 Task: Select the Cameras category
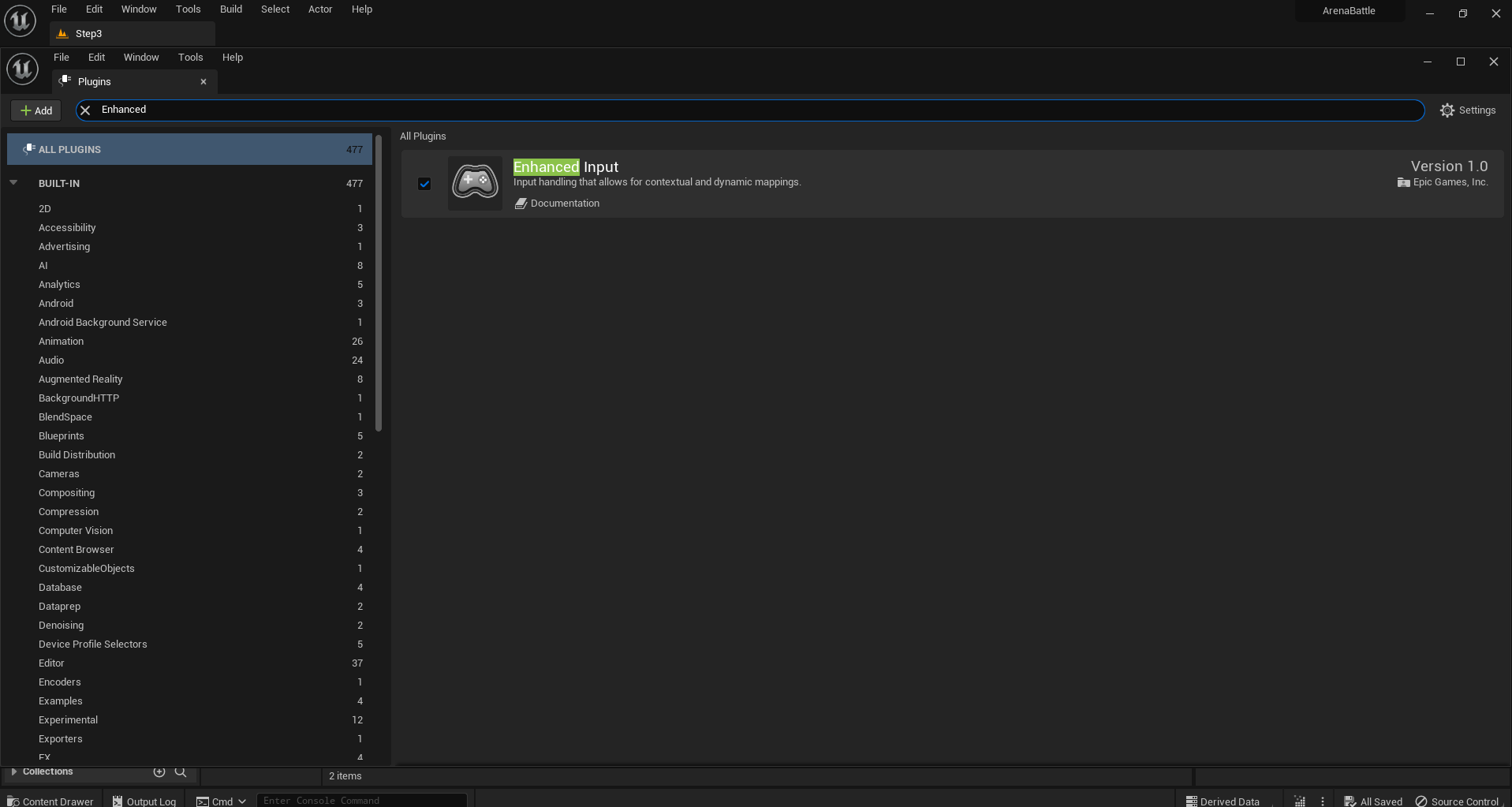[189, 474]
